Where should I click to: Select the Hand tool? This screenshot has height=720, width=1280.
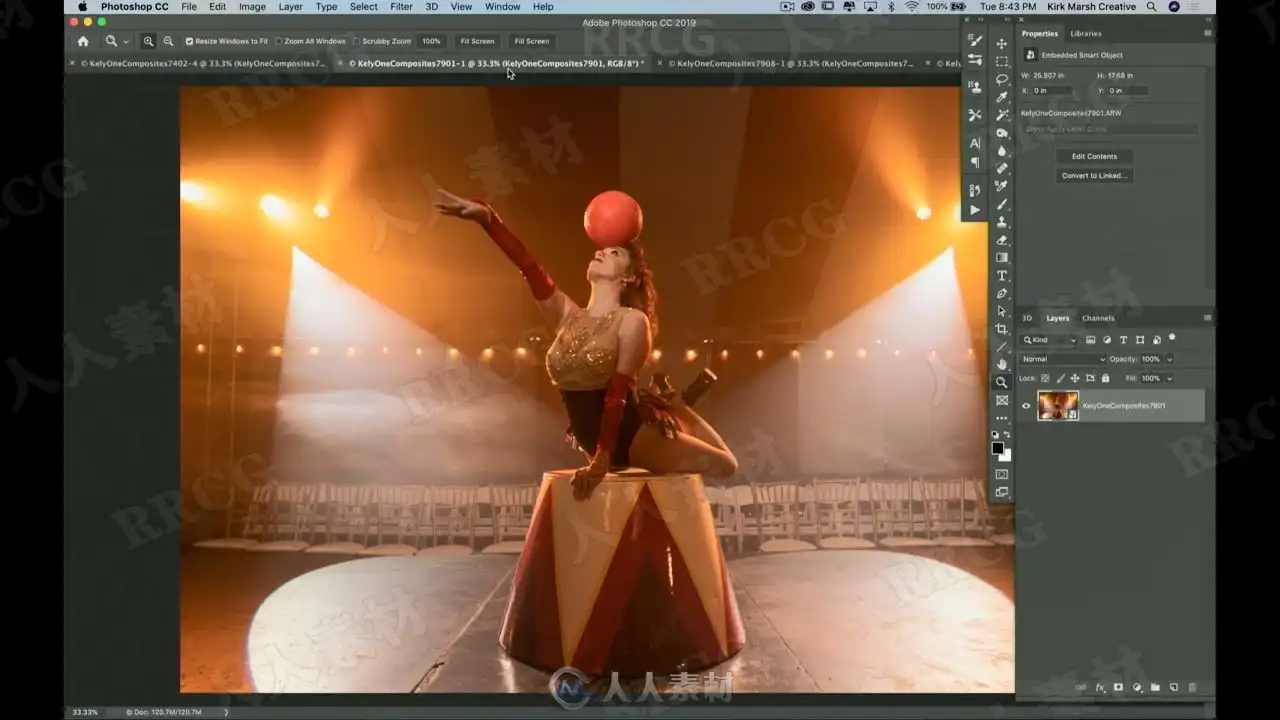tap(1002, 364)
